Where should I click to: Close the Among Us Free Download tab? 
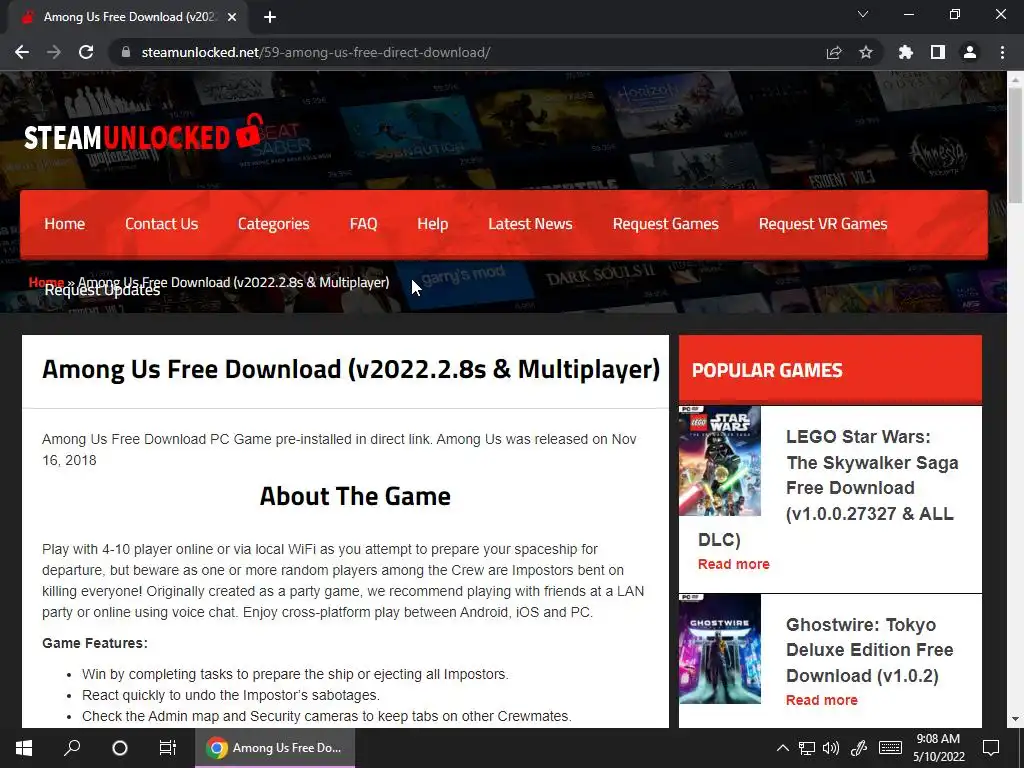pos(232,17)
